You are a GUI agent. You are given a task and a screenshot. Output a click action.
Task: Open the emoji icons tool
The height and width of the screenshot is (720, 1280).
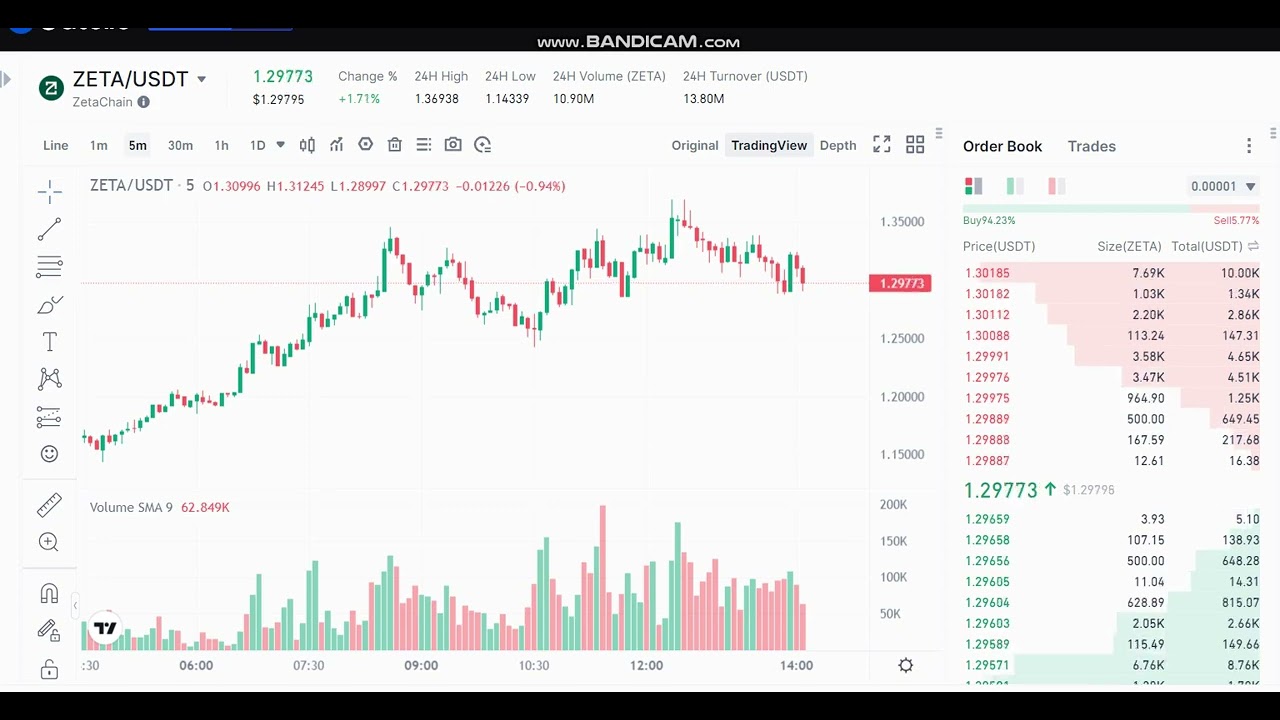[49, 454]
